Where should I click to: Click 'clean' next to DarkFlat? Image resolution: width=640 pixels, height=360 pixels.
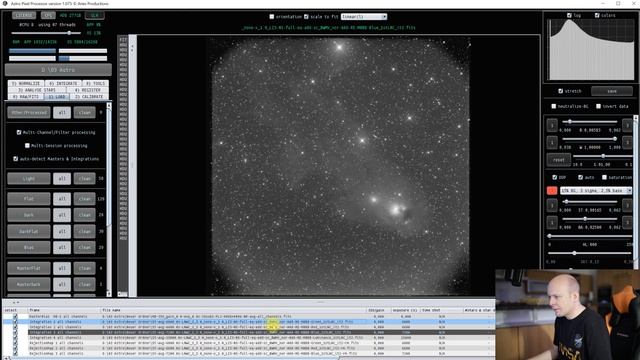pos(84,231)
